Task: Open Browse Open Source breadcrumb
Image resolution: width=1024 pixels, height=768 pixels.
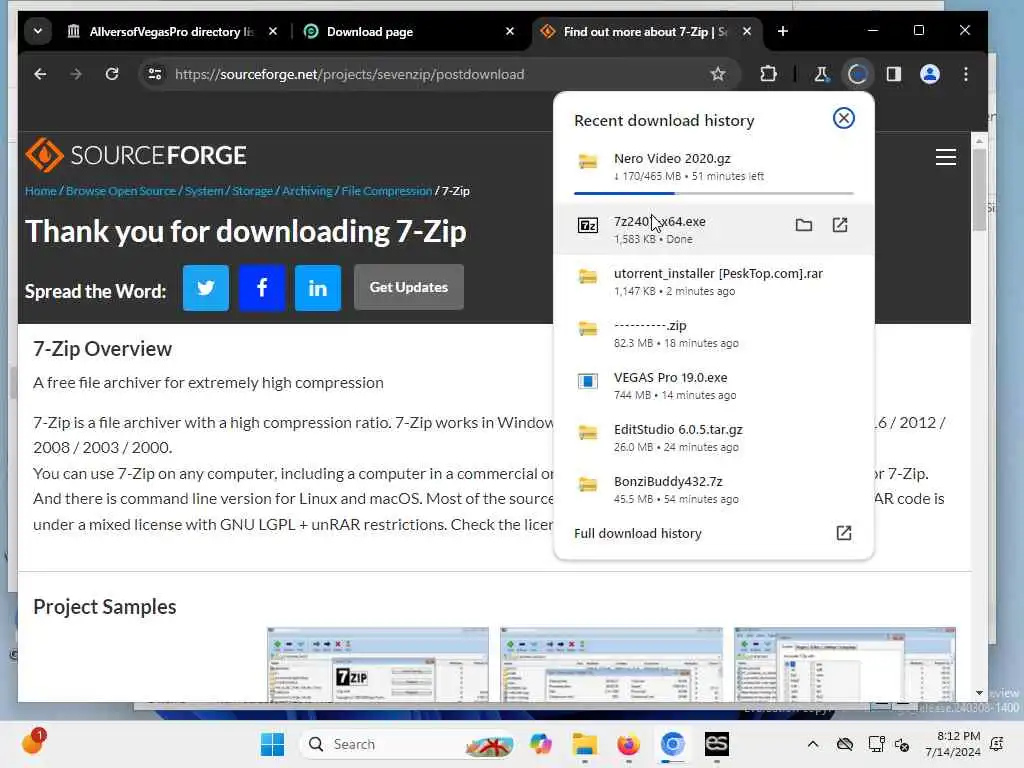Action: click(121, 191)
